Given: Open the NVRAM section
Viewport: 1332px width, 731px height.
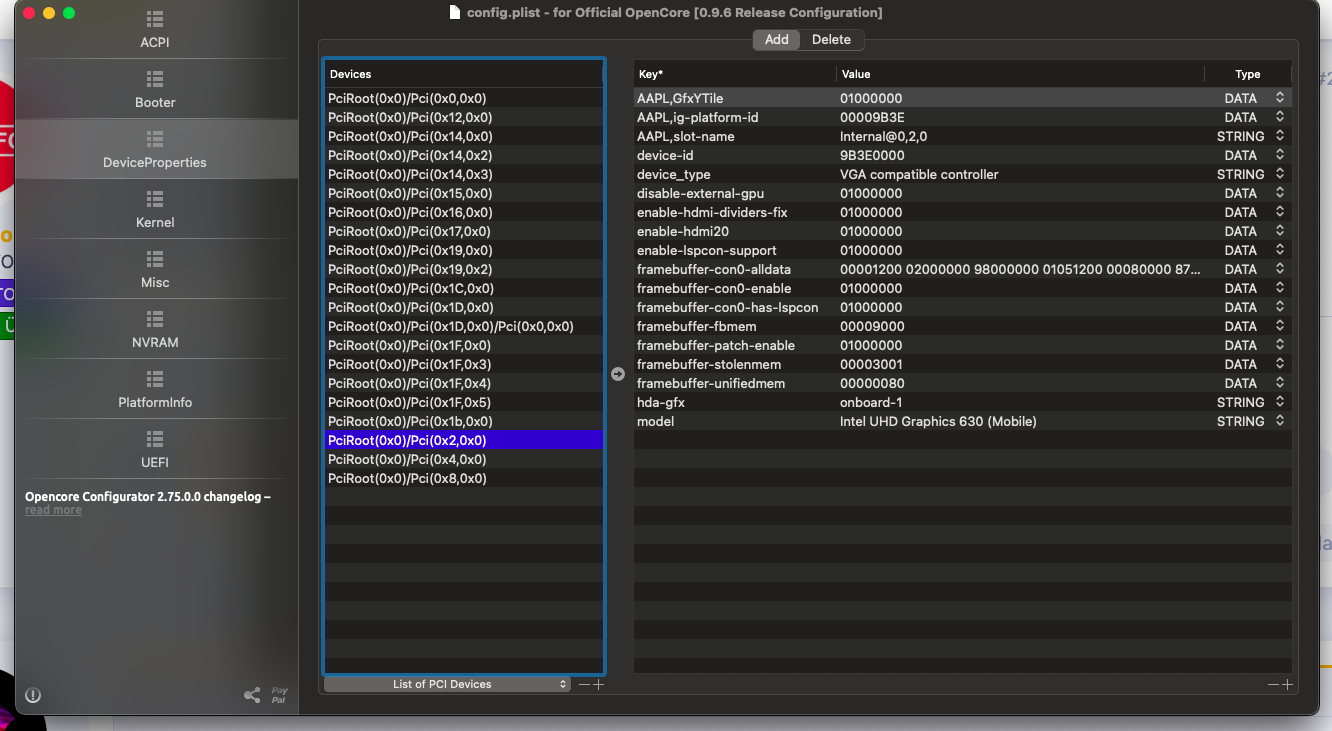Looking at the screenshot, I should click(155, 330).
